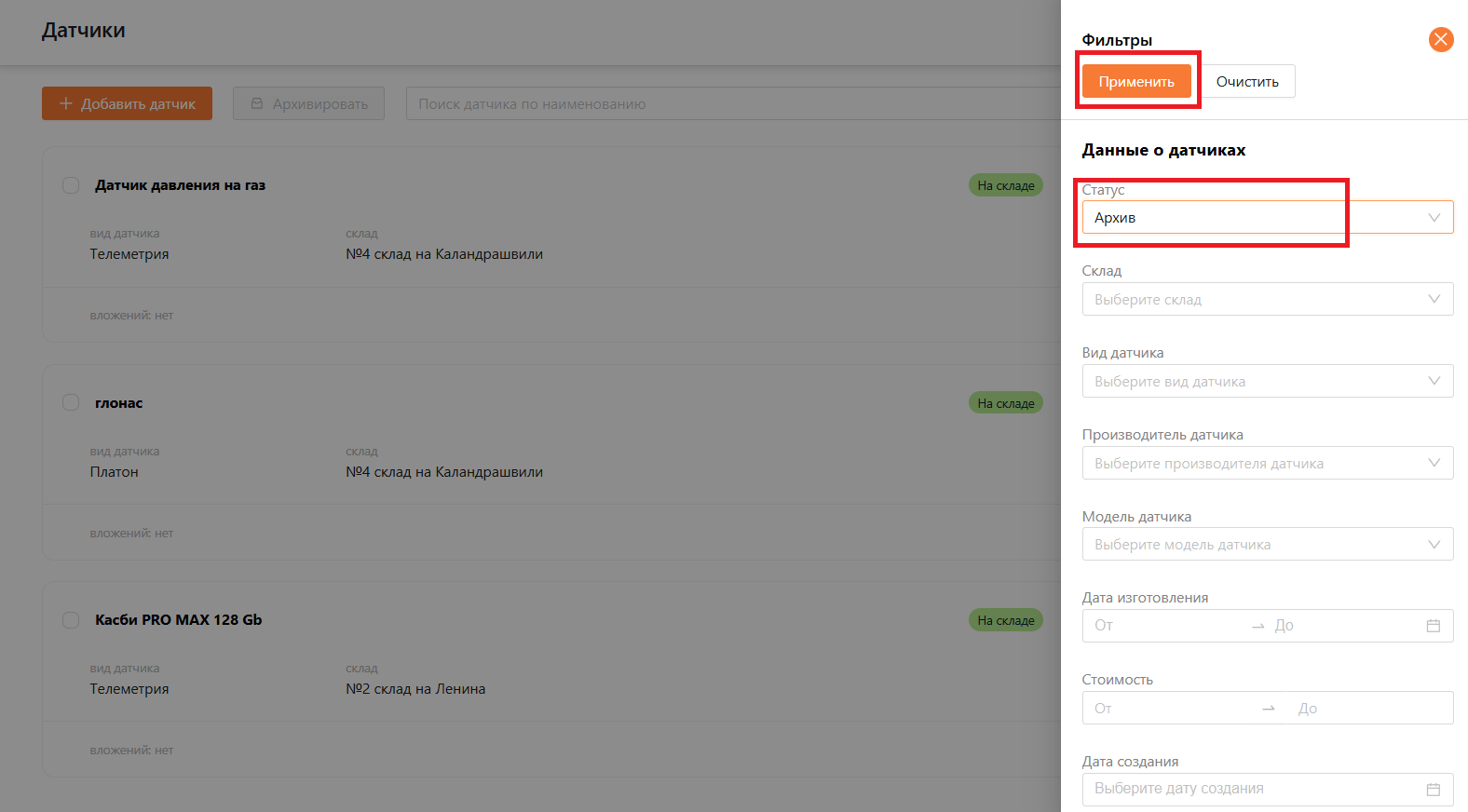Click На складе badge of глонас
This screenshot has width=1468, height=812.
[x=1005, y=403]
